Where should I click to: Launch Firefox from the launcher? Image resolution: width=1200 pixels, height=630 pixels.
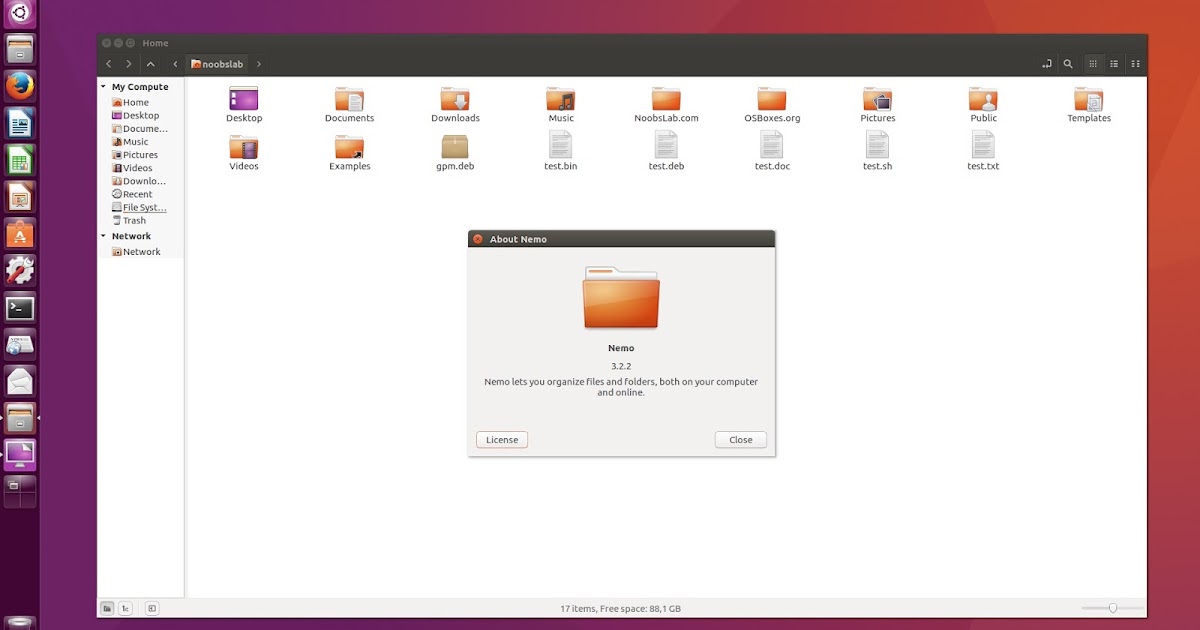20,86
